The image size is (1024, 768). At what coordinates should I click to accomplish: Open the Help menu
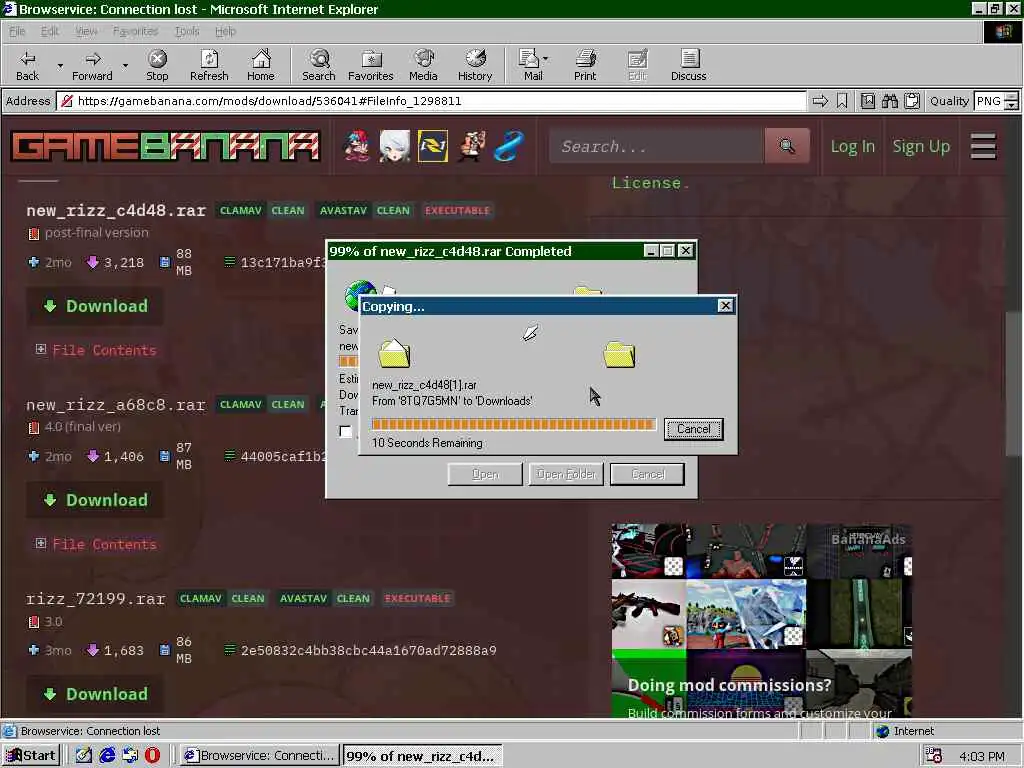pos(225,31)
